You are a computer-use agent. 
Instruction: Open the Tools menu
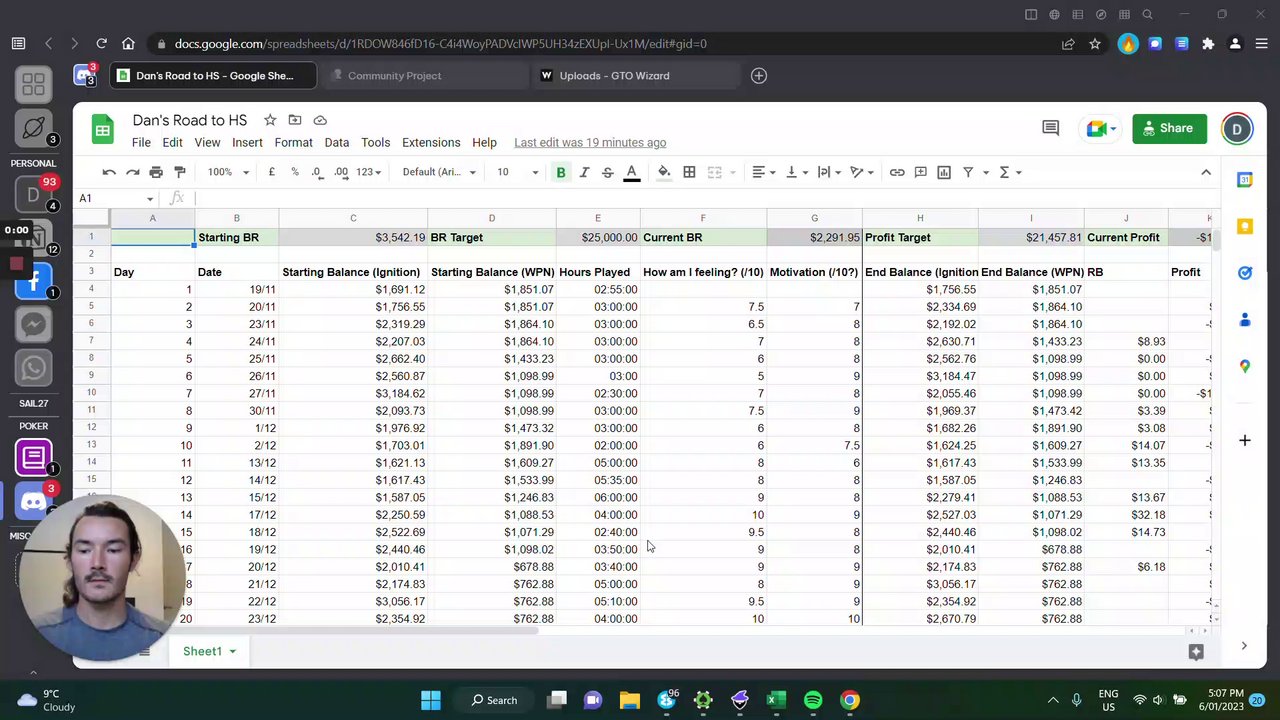click(375, 143)
